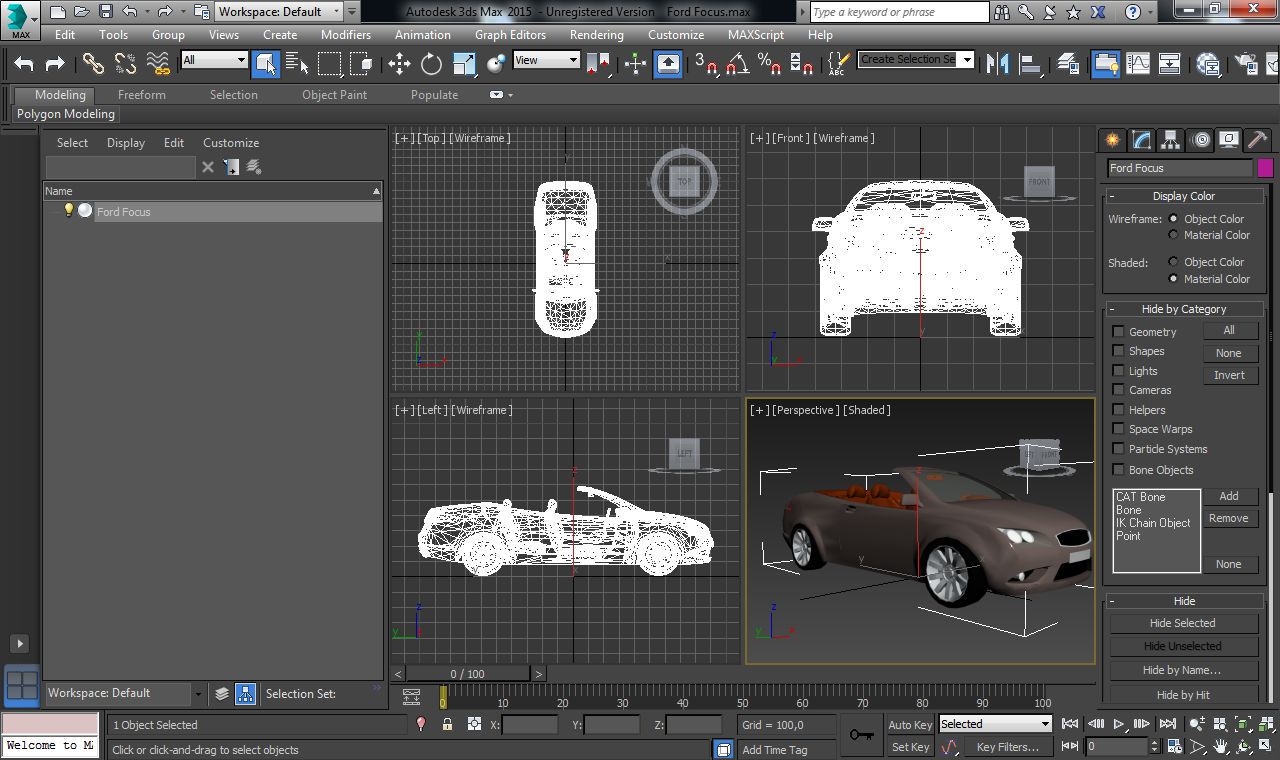
Task: Open Select by Name dialog icon
Action: (x=297, y=64)
